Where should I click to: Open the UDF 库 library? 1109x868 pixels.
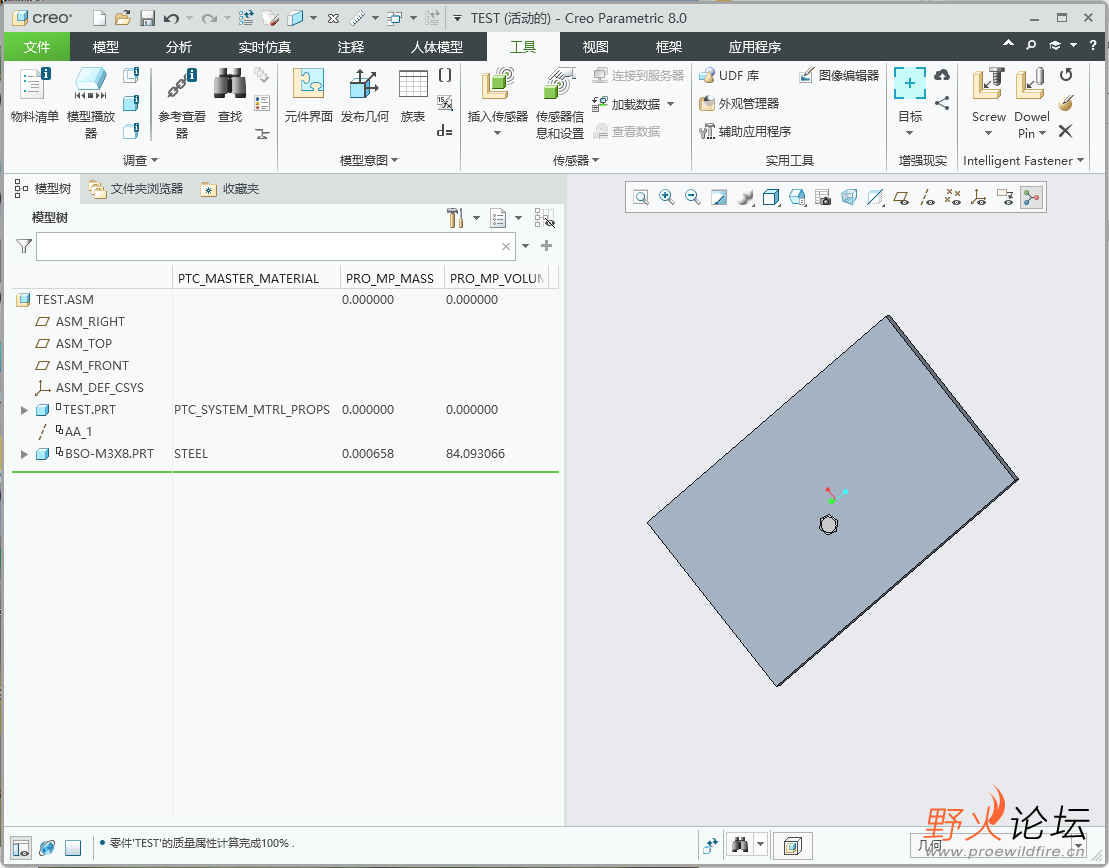click(729, 75)
